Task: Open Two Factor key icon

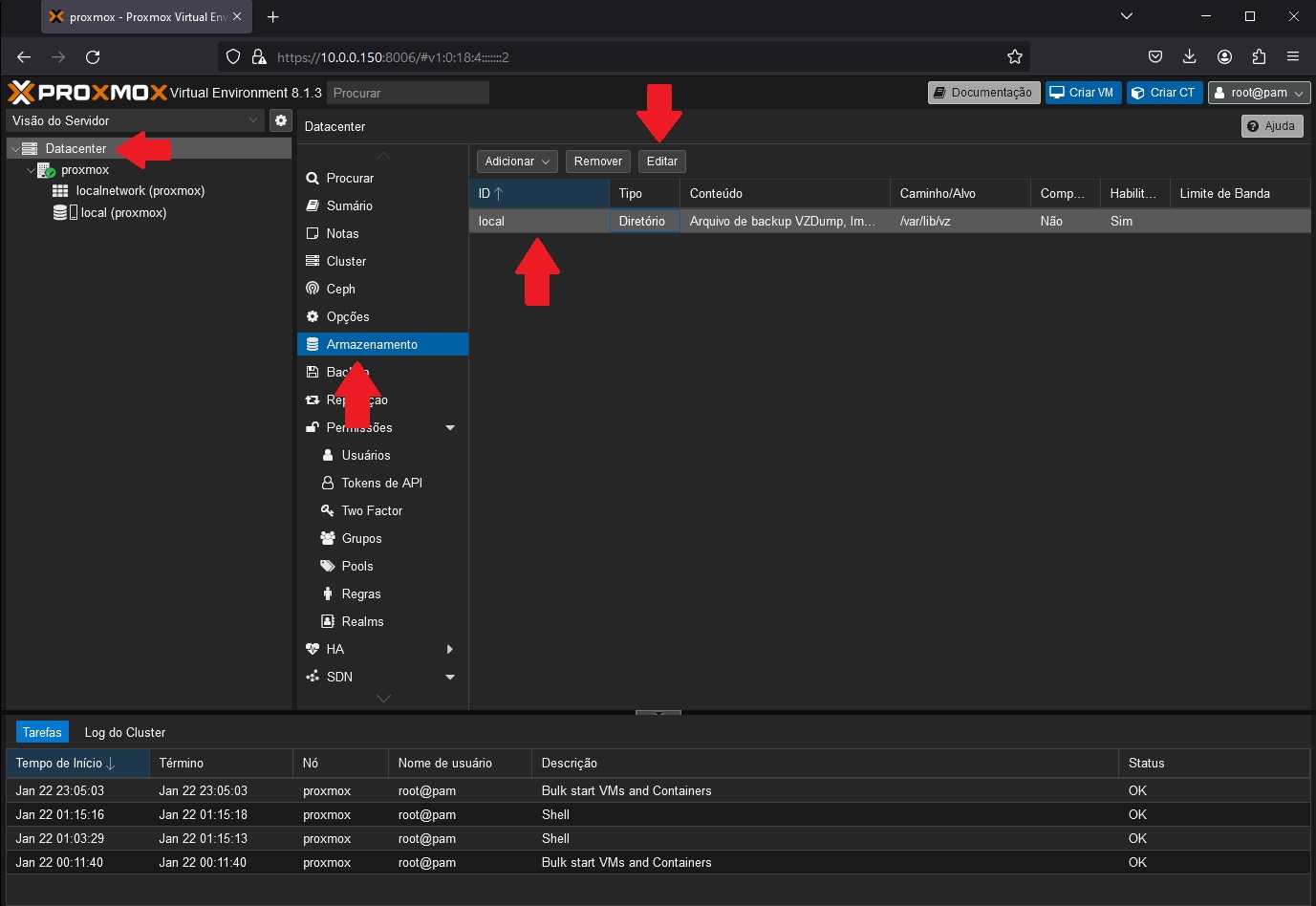Action: 328,510
